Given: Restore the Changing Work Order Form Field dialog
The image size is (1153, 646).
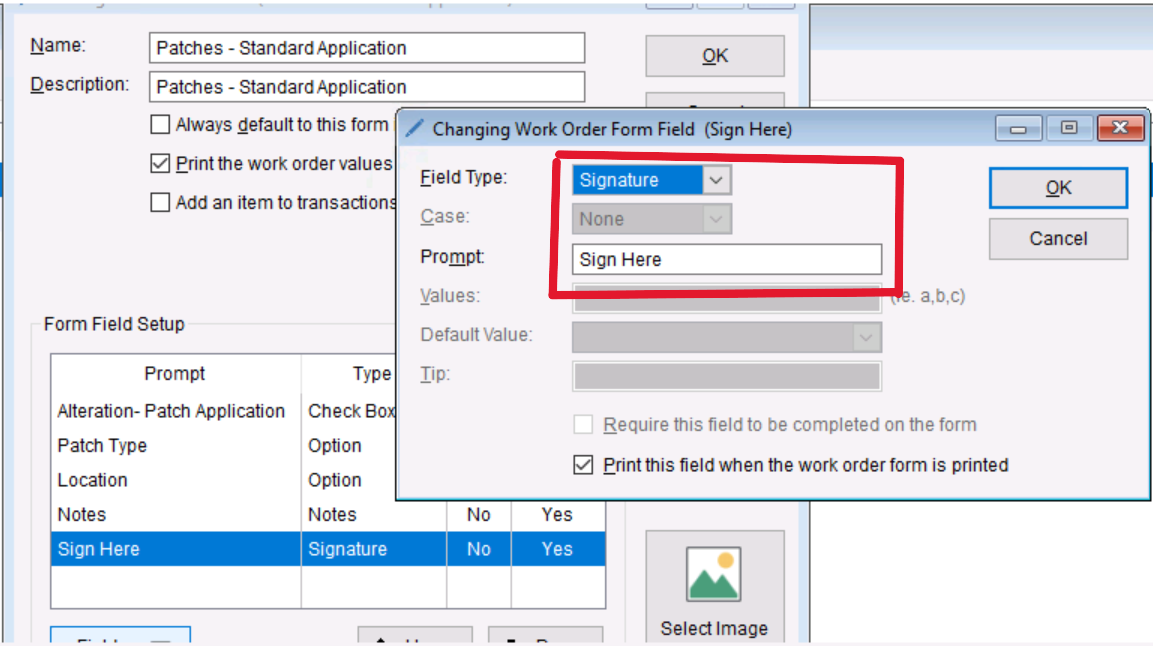Looking at the screenshot, I should tap(1069, 129).
